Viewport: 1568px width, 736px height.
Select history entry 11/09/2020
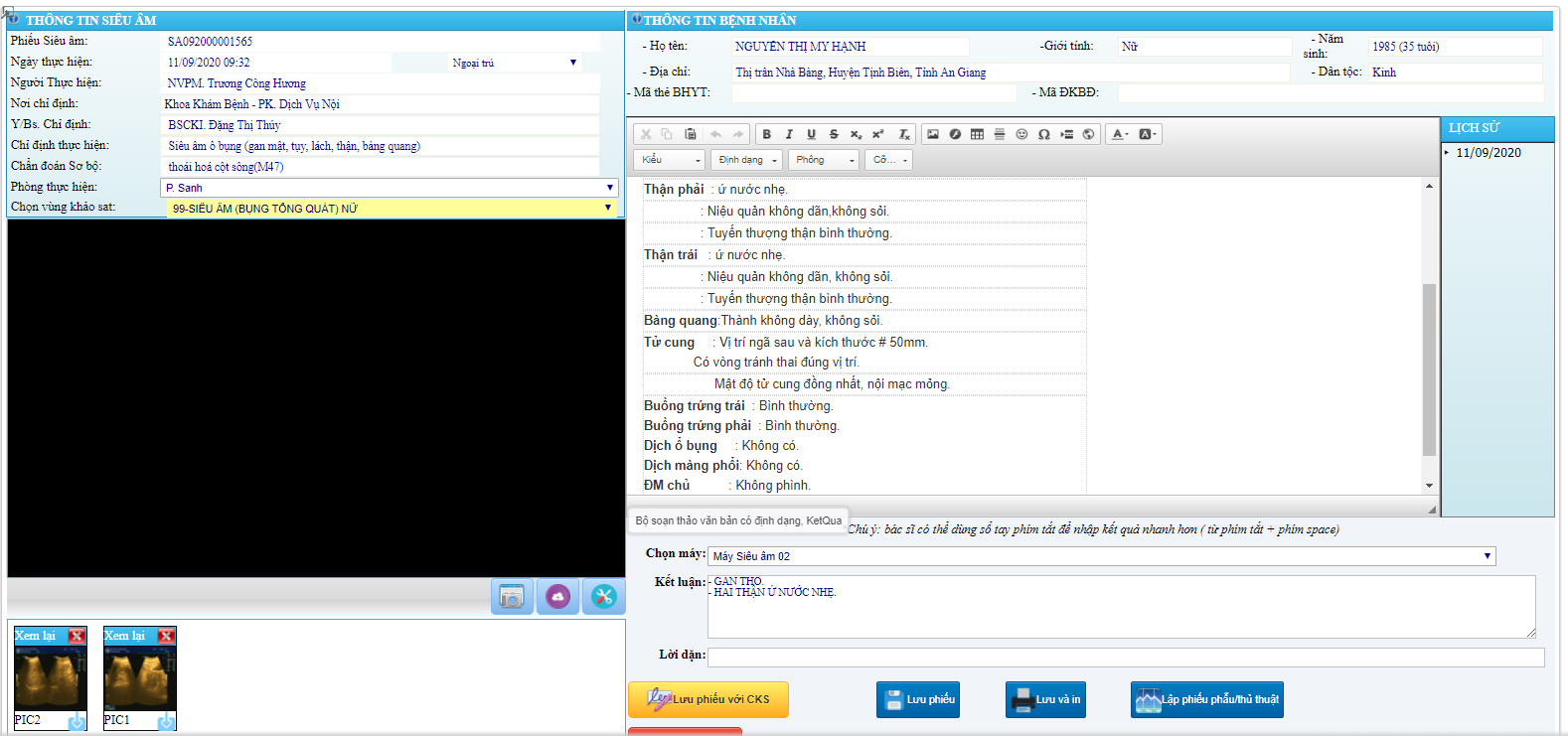(x=1488, y=153)
